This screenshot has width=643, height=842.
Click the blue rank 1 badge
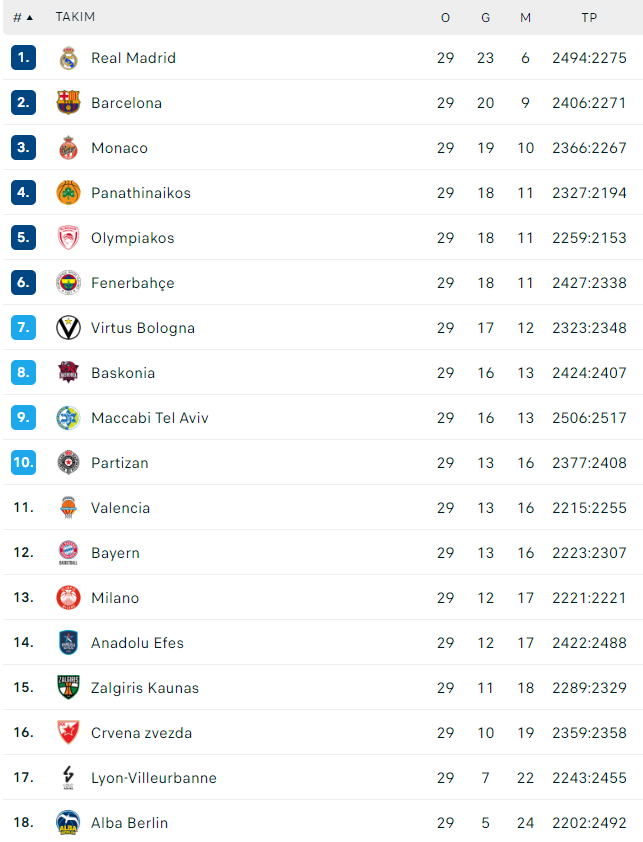click(24, 57)
